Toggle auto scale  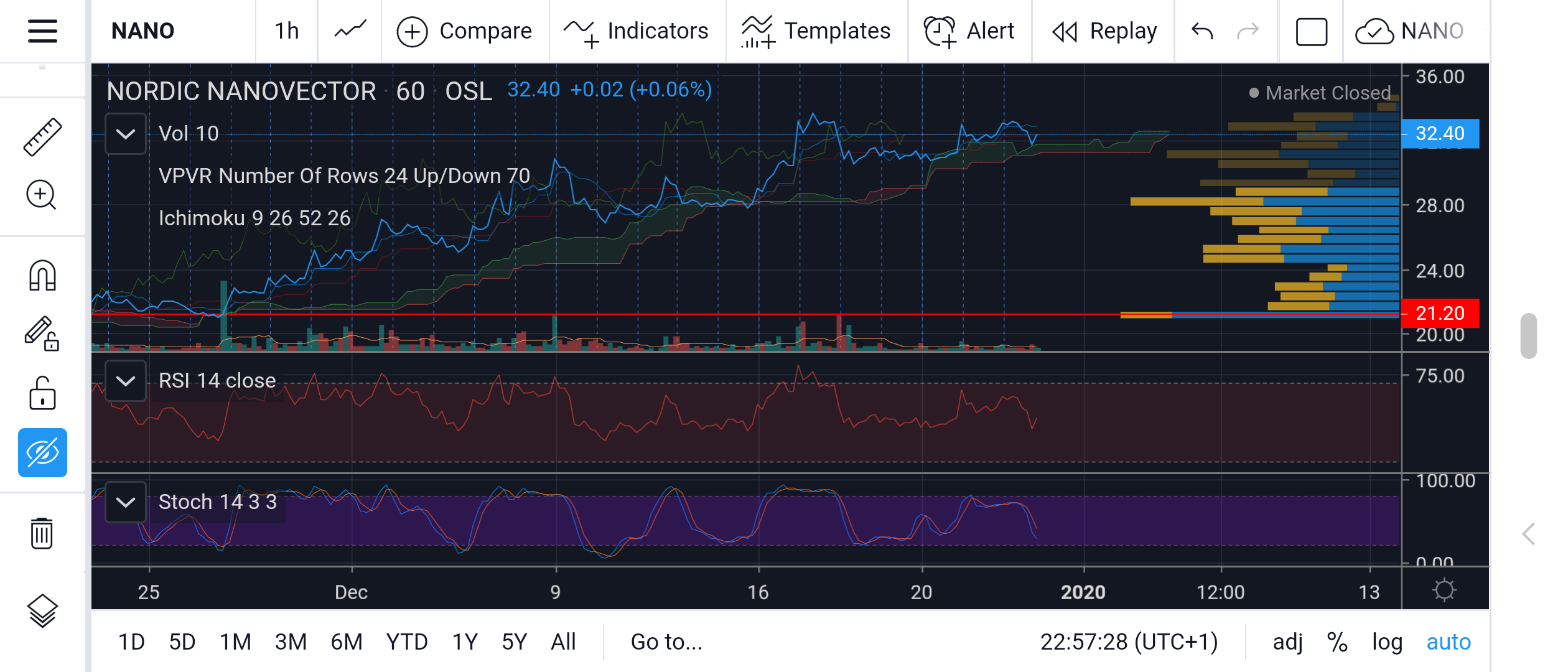(1449, 642)
